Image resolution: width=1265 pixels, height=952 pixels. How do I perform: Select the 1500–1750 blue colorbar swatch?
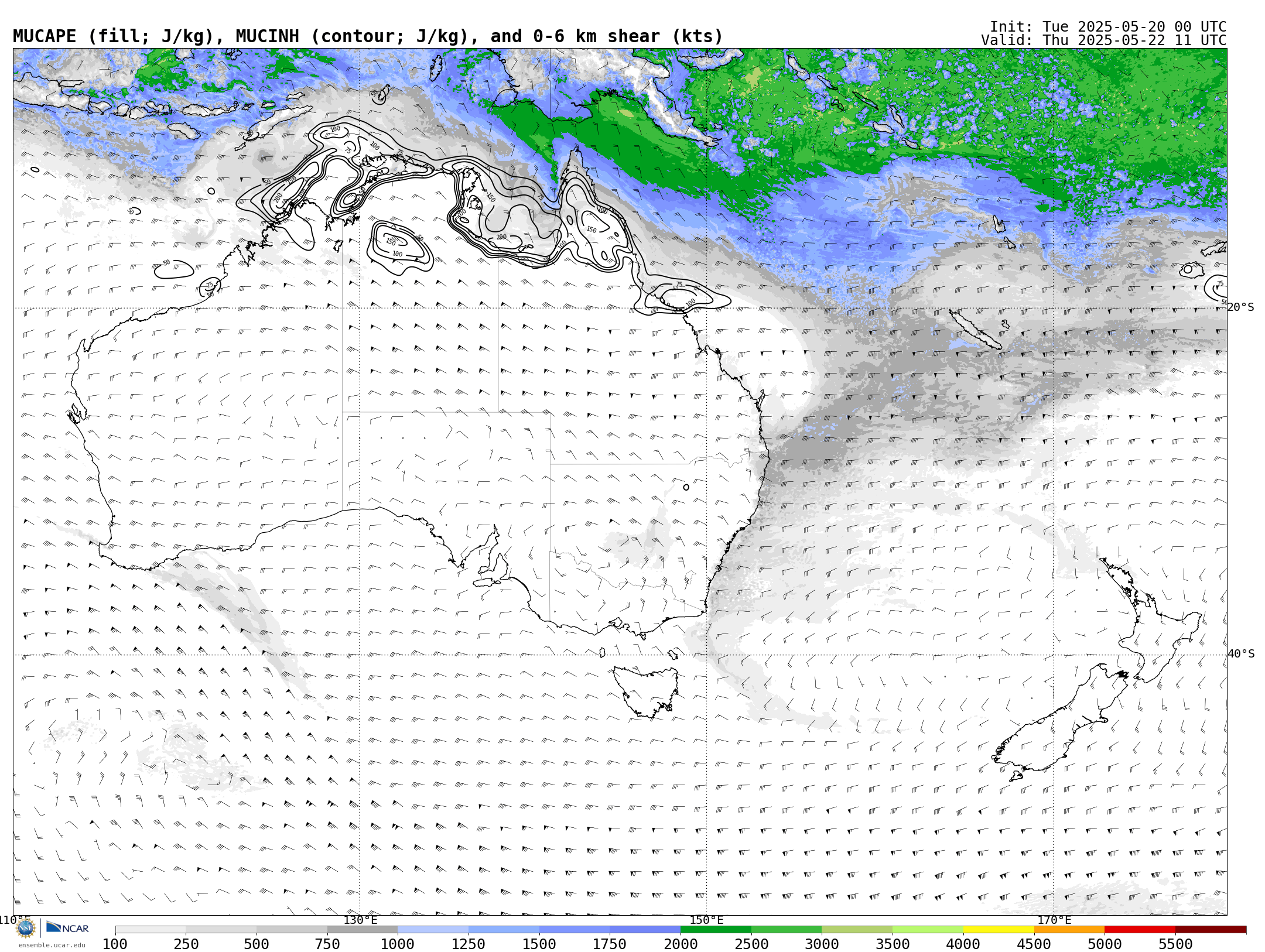(575, 930)
